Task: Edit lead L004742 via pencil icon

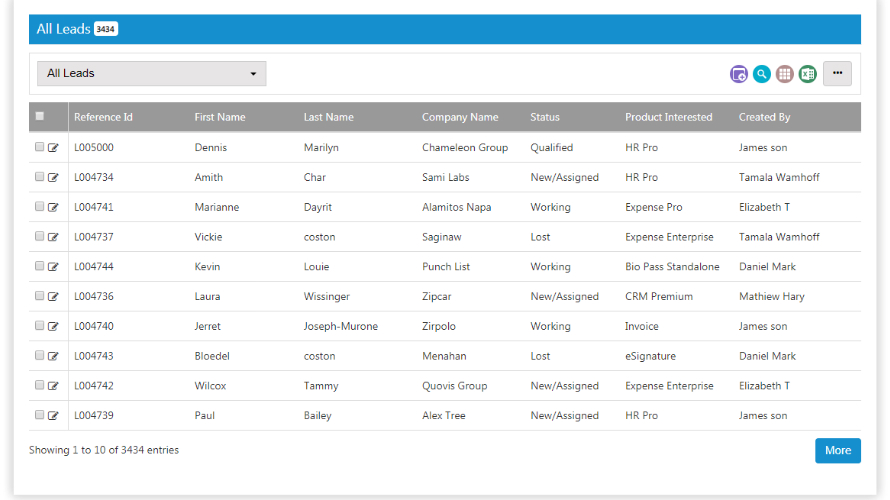Action: 53,386
